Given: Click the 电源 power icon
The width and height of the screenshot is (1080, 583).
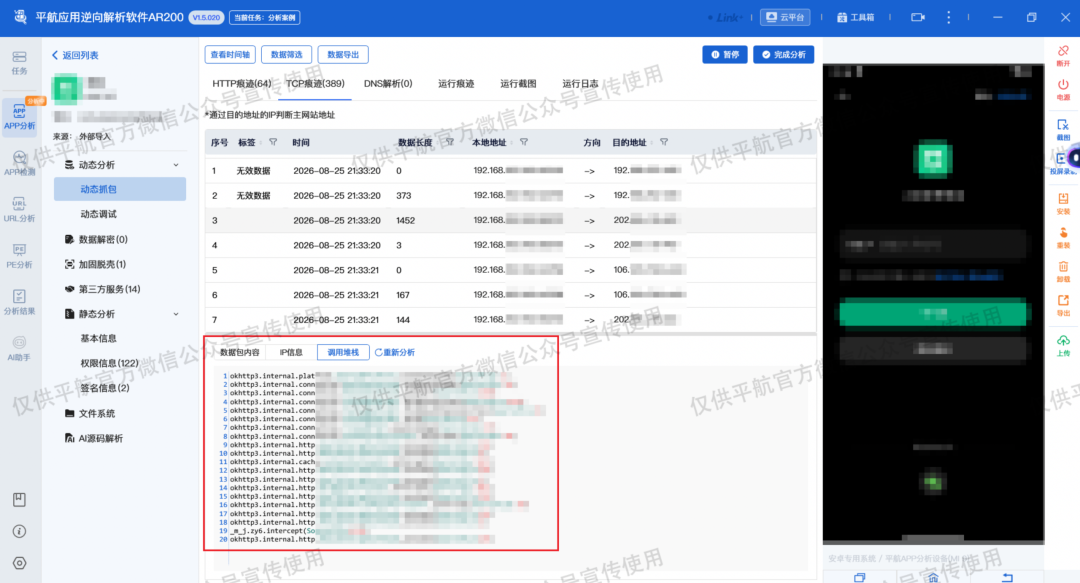Looking at the screenshot, I should click(1063, 89).
